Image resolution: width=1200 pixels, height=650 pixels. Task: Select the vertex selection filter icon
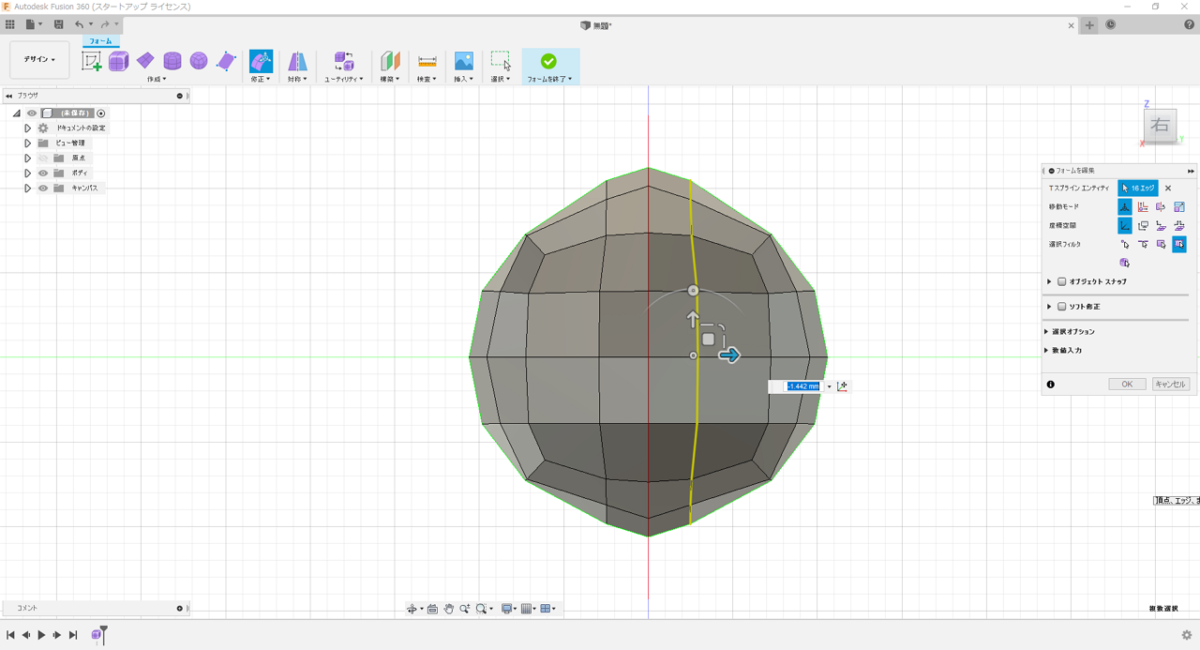[1124, 244]
